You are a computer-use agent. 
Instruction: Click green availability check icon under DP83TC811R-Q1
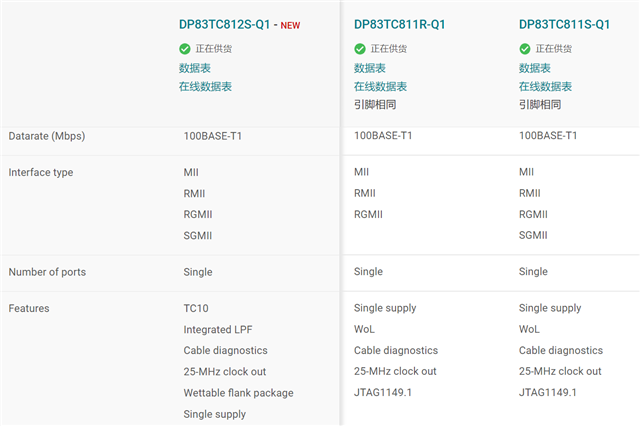[x=360, y=48]
